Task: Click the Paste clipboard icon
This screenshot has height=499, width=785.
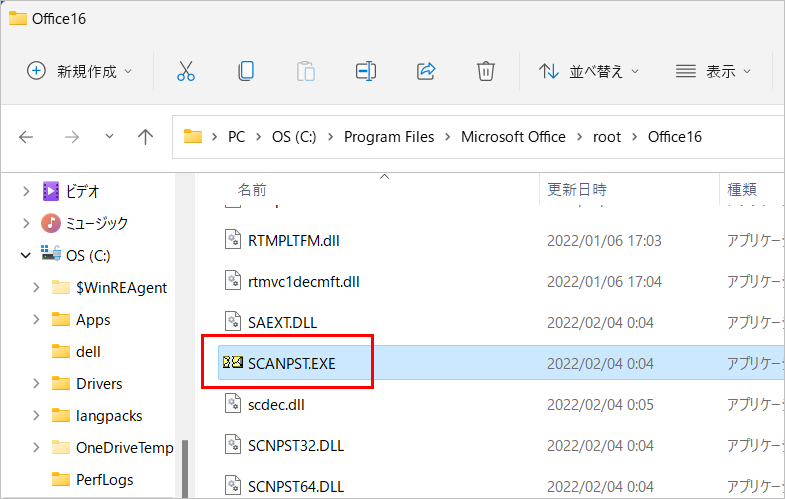Action: pos(305,71)
